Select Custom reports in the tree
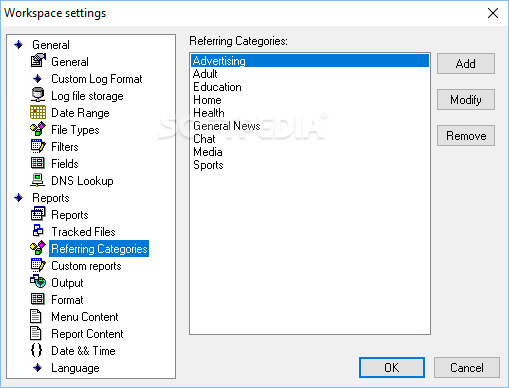This screenshot has height=388, width=509. click(x=86, y=266)
